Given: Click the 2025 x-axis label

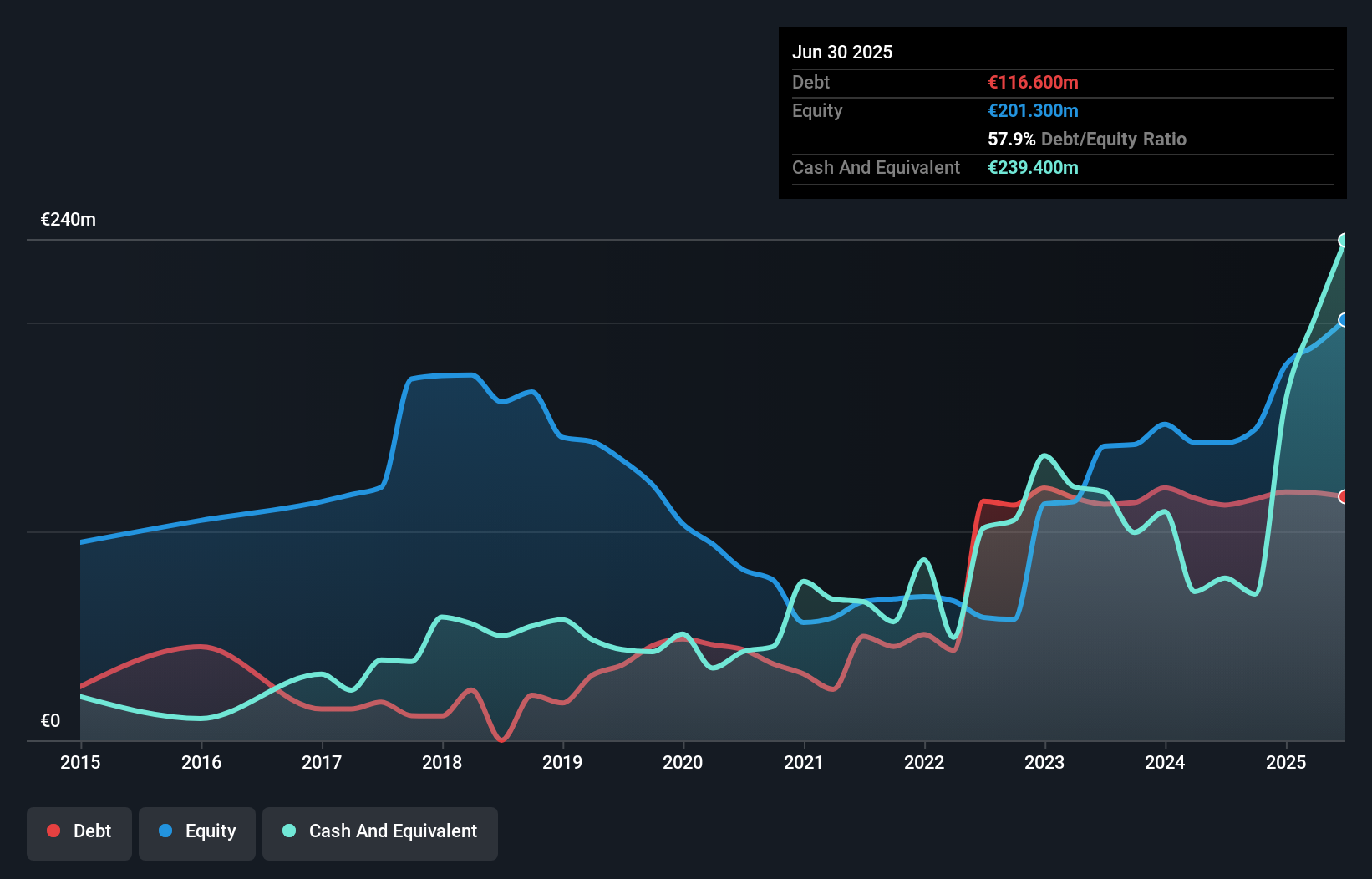Looking at the screenshot, I should point(1285,762).
